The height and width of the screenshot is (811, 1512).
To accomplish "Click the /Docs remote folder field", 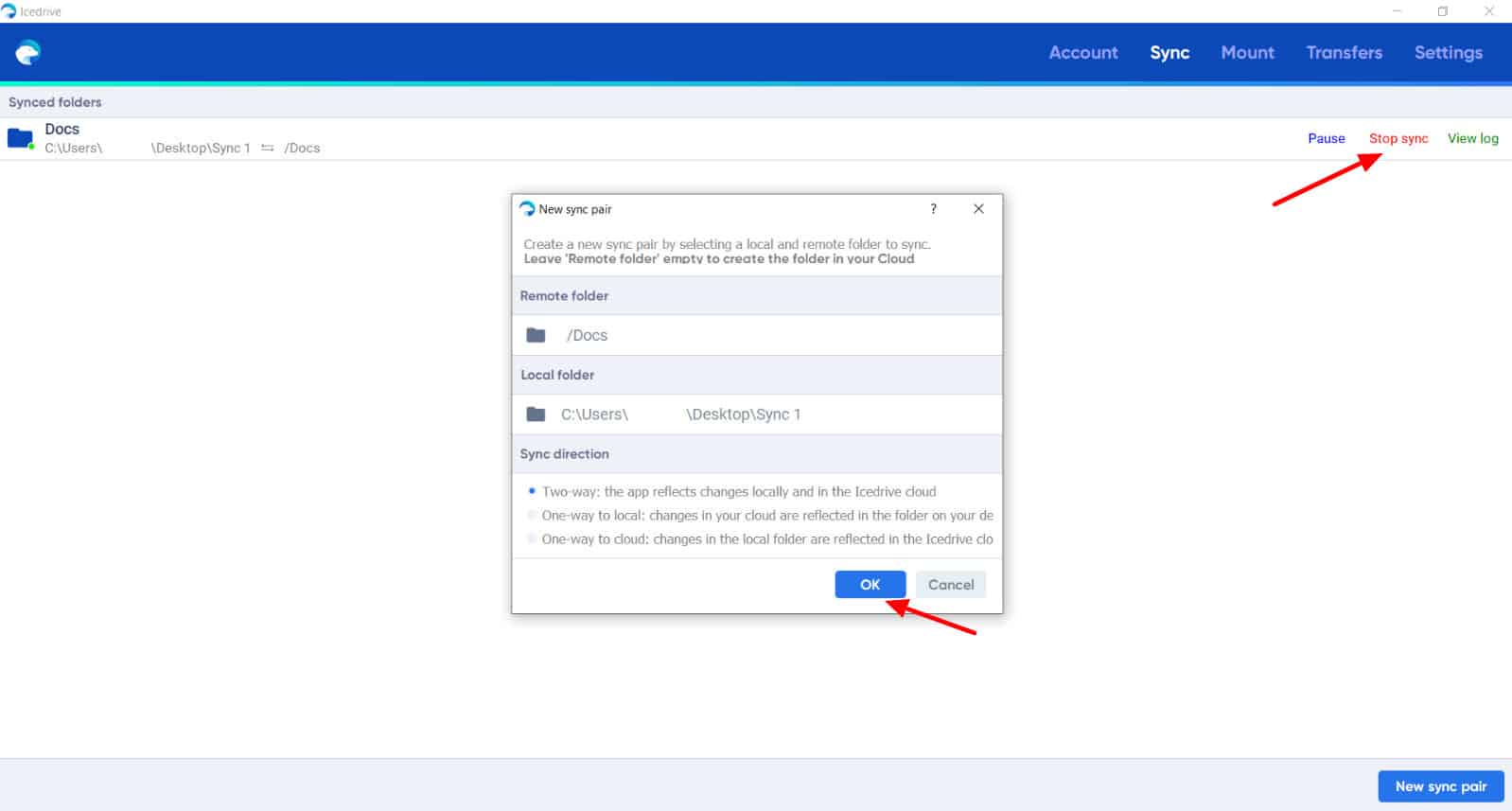I will click(x=757, y=335).
